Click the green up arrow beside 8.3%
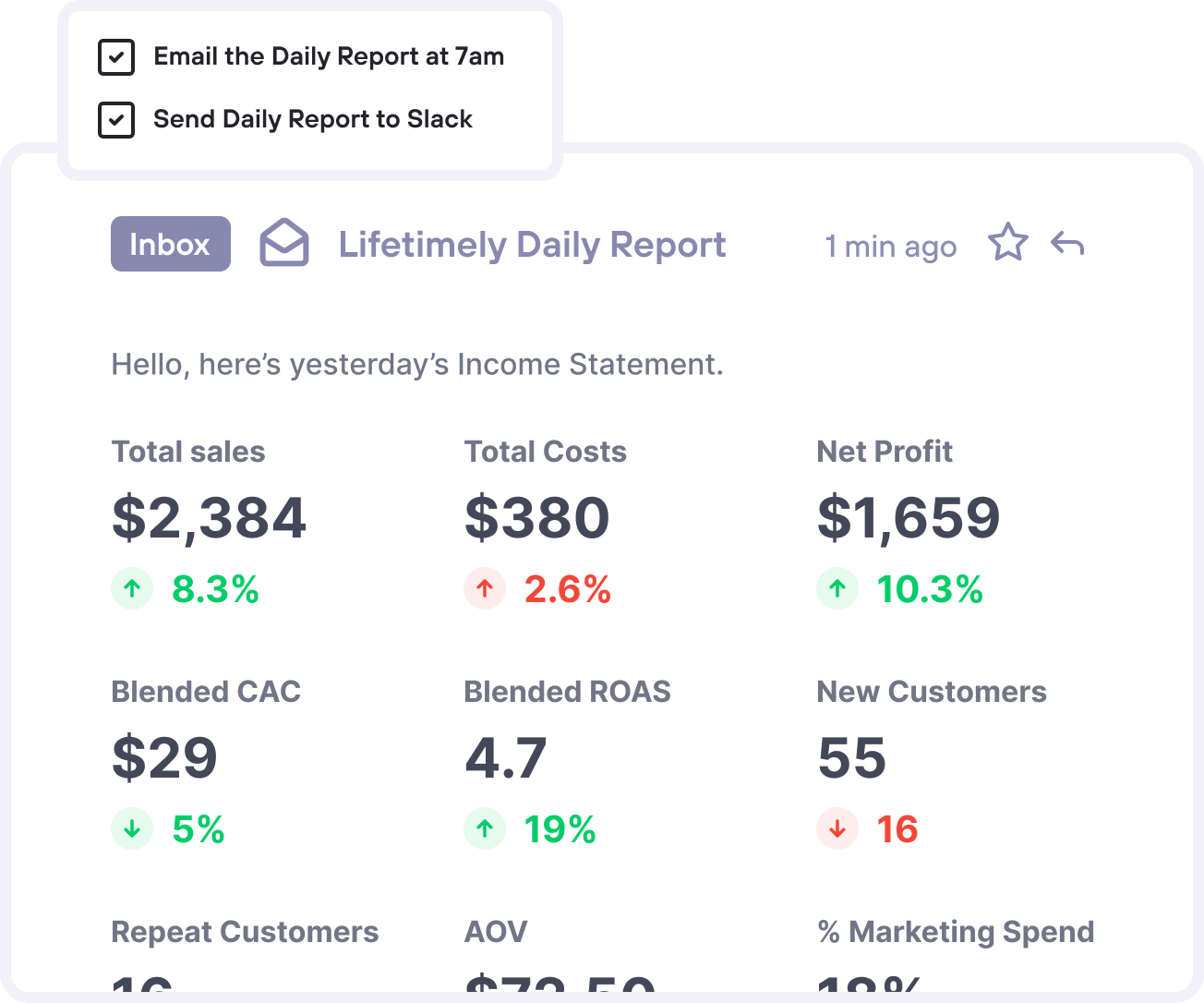This screenshot has height=1003, width=1204. coord(132,588)
